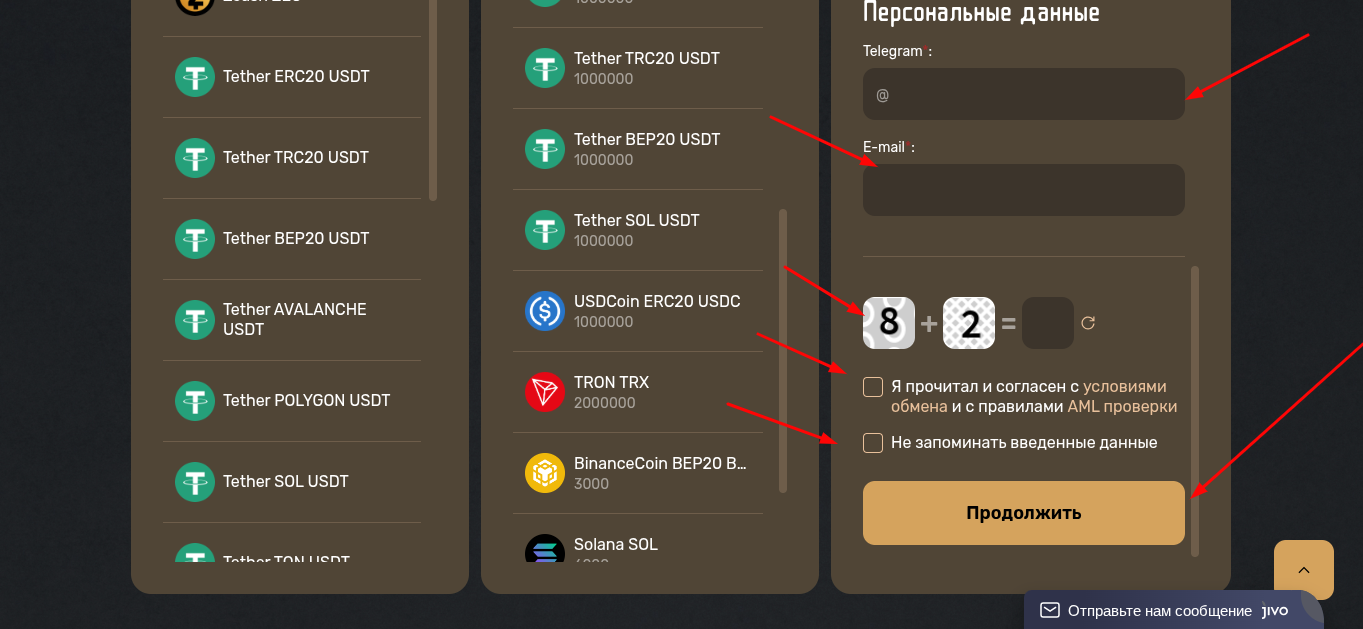This screenshot has width=1363, height=629.
Task: Click the middle list scrollbar
Action: (x=783, y=351)
